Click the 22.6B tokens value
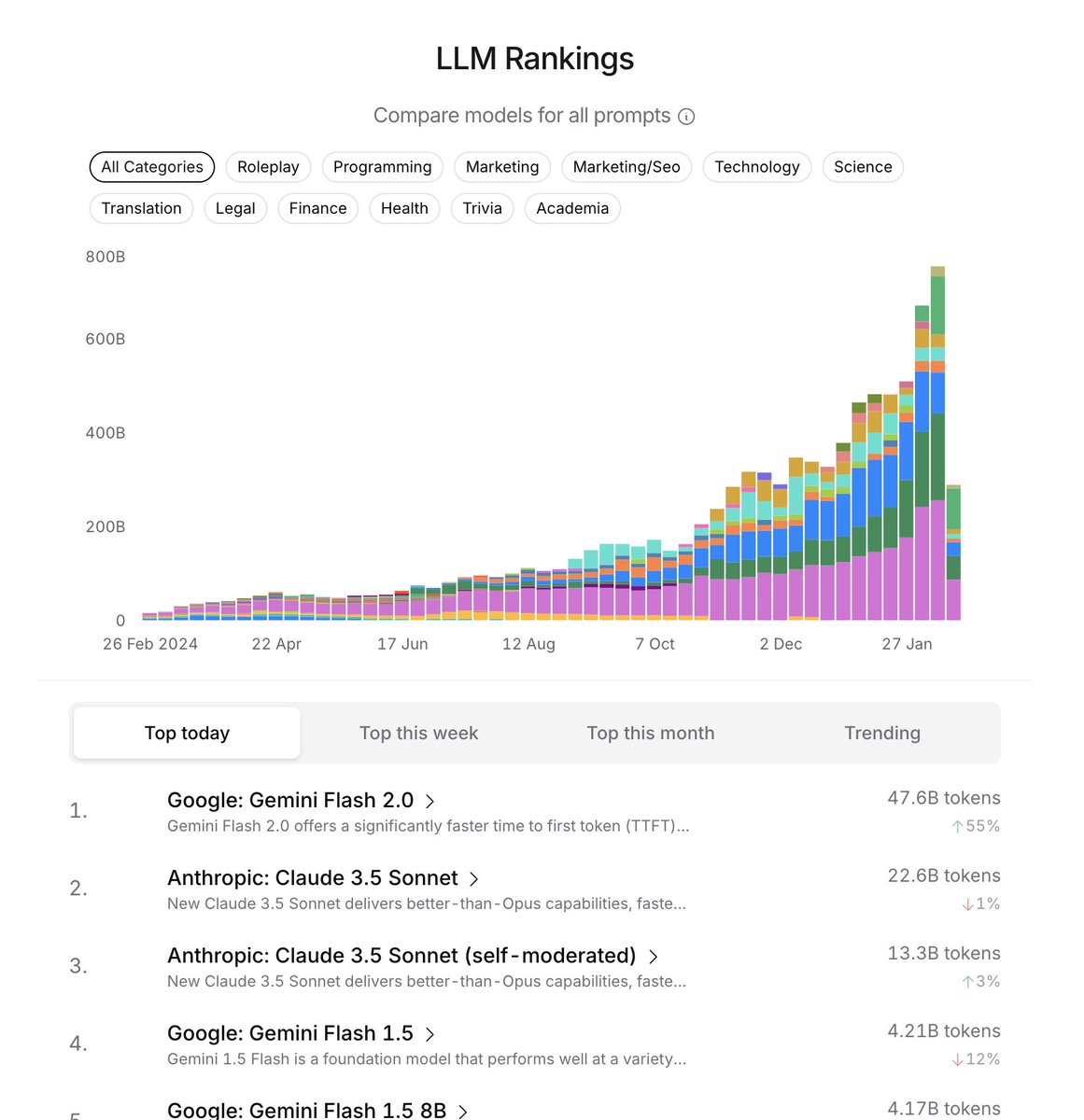Image resolution: width=1084 pixels, height=1120 pixels. pos(944,875)
